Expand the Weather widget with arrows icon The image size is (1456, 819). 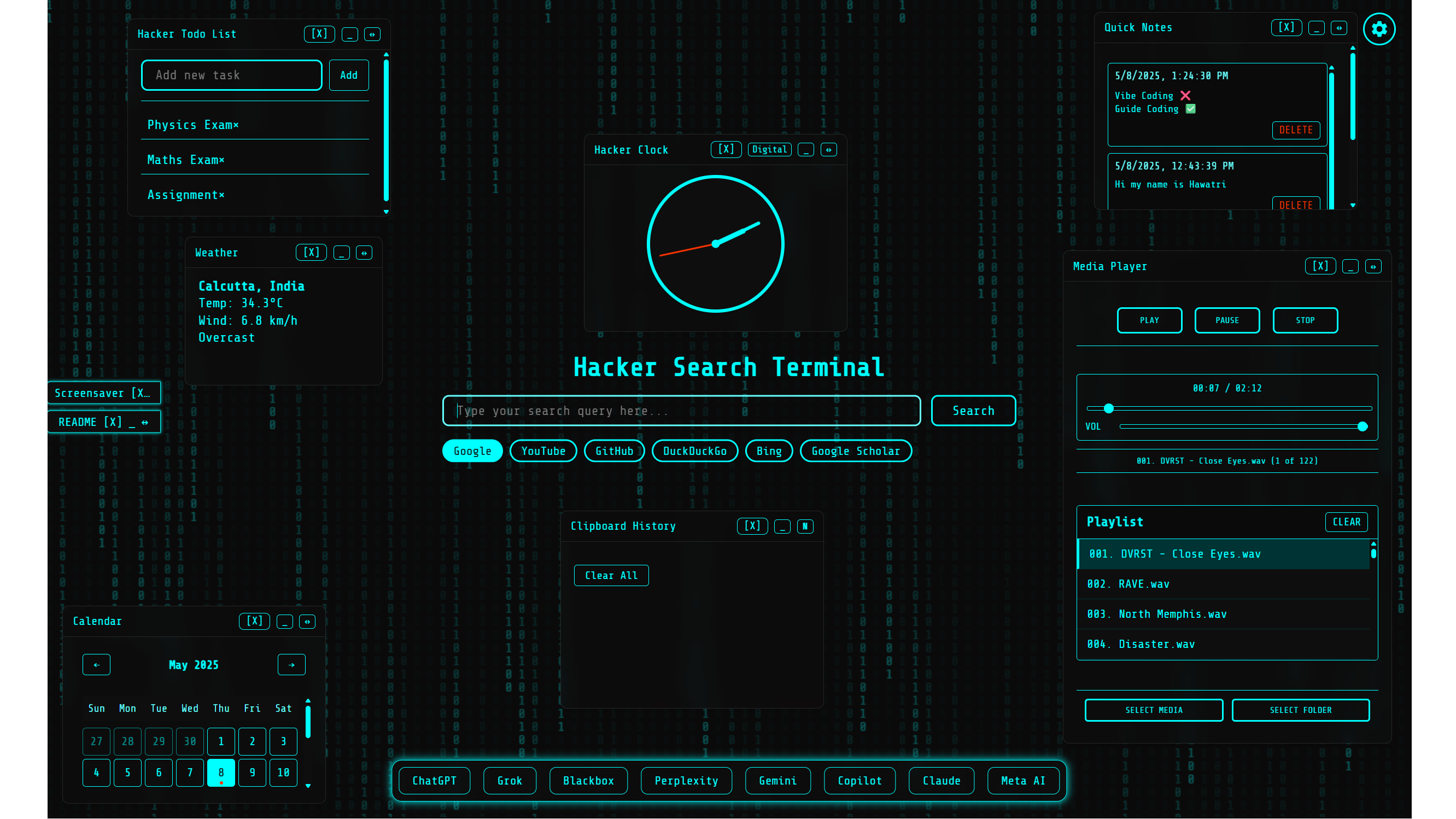tap(364, 253)
